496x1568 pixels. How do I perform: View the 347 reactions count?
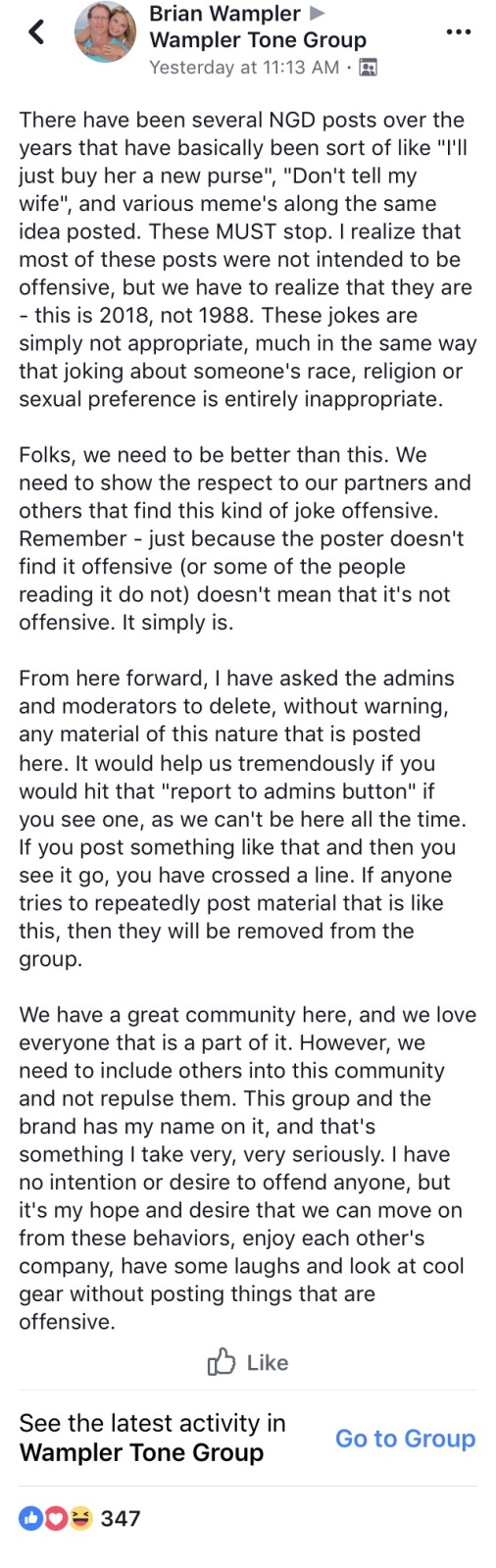[121, 1518]
